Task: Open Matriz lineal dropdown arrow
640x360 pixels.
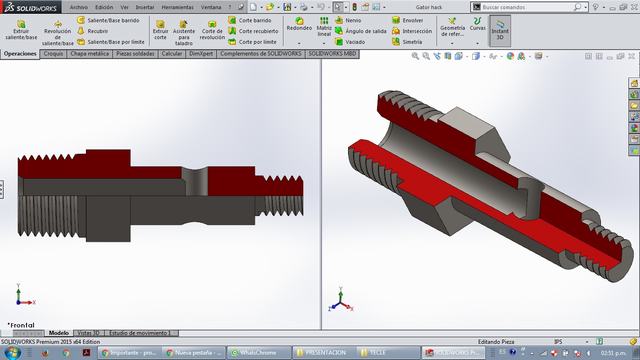Action: click(x=324, y=43)
